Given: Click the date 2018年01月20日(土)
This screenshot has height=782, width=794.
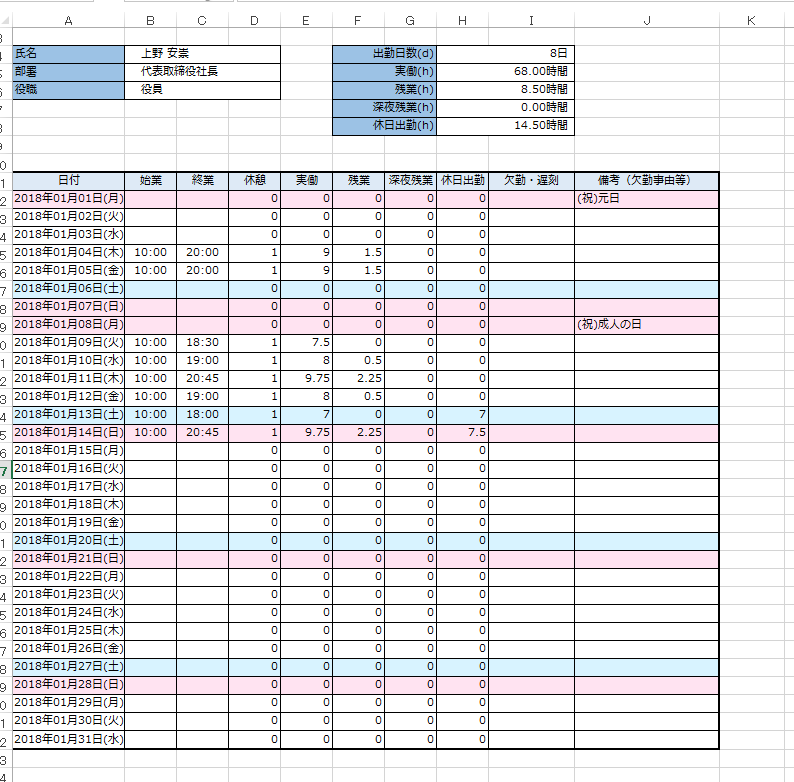Looking at the screenshot, I should [68, 540].
